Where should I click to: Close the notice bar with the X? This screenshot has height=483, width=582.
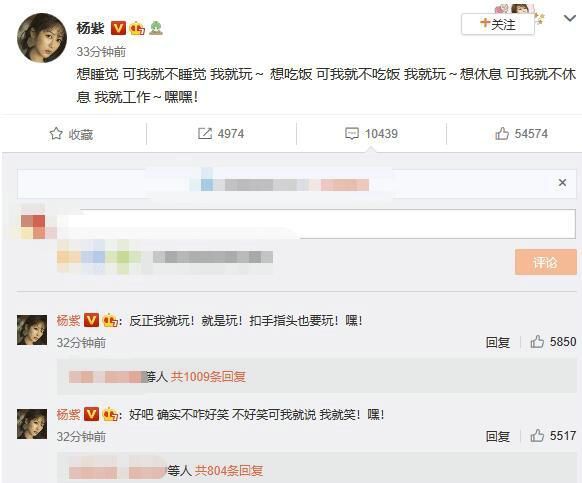click(x=562, y=182)
